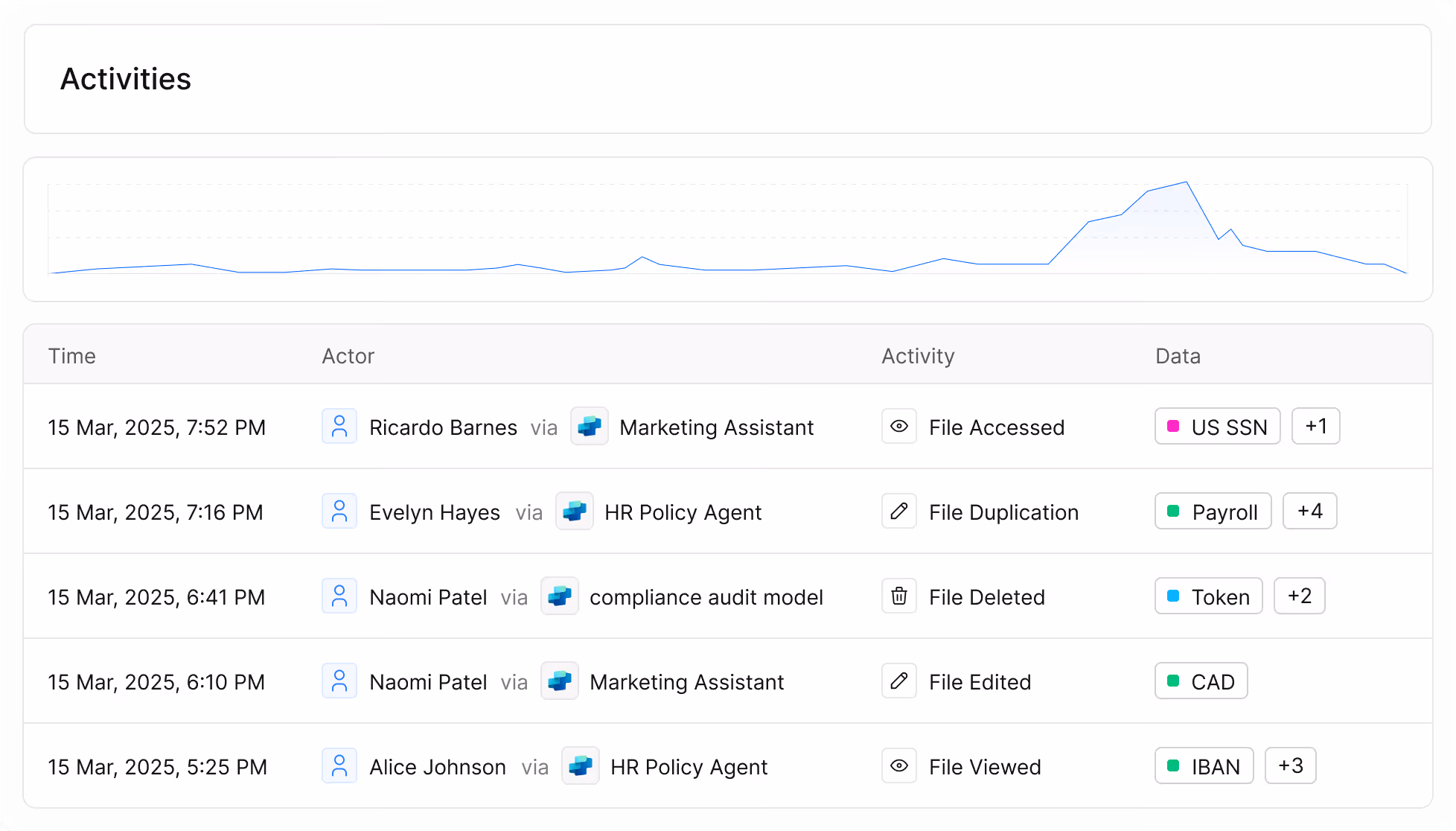
Task: Click timestamp 15 Mar, 2025, 7:52 PM
Action: [x=157, y=427]
